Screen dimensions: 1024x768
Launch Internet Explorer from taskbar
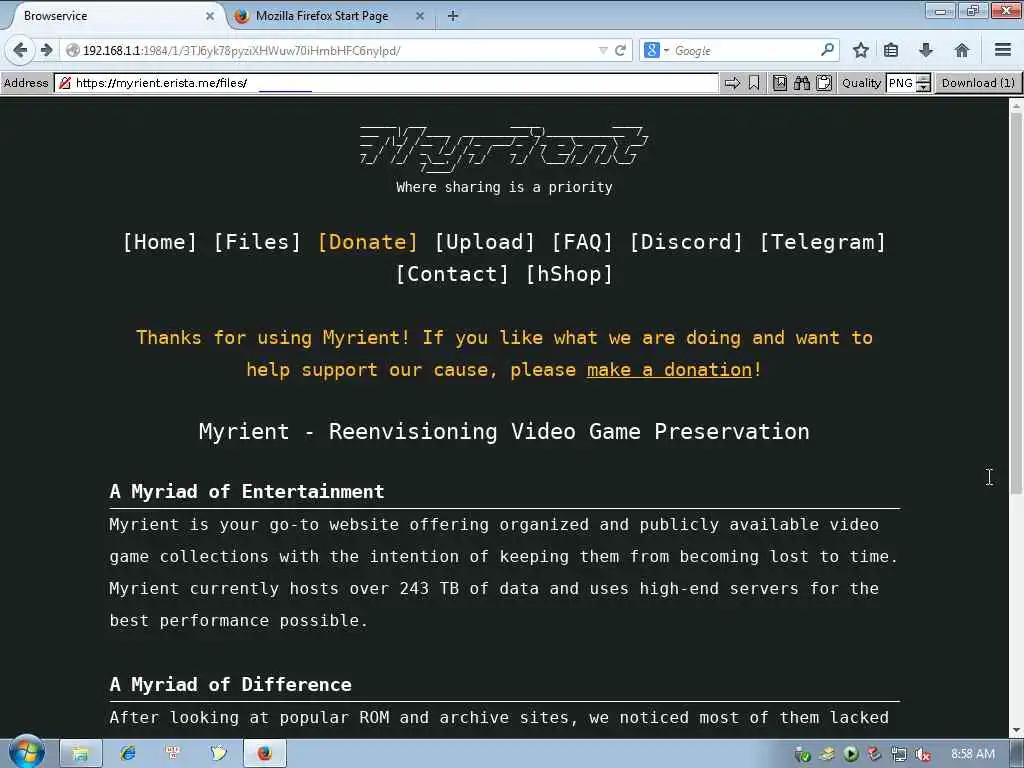tap(127, 754)
